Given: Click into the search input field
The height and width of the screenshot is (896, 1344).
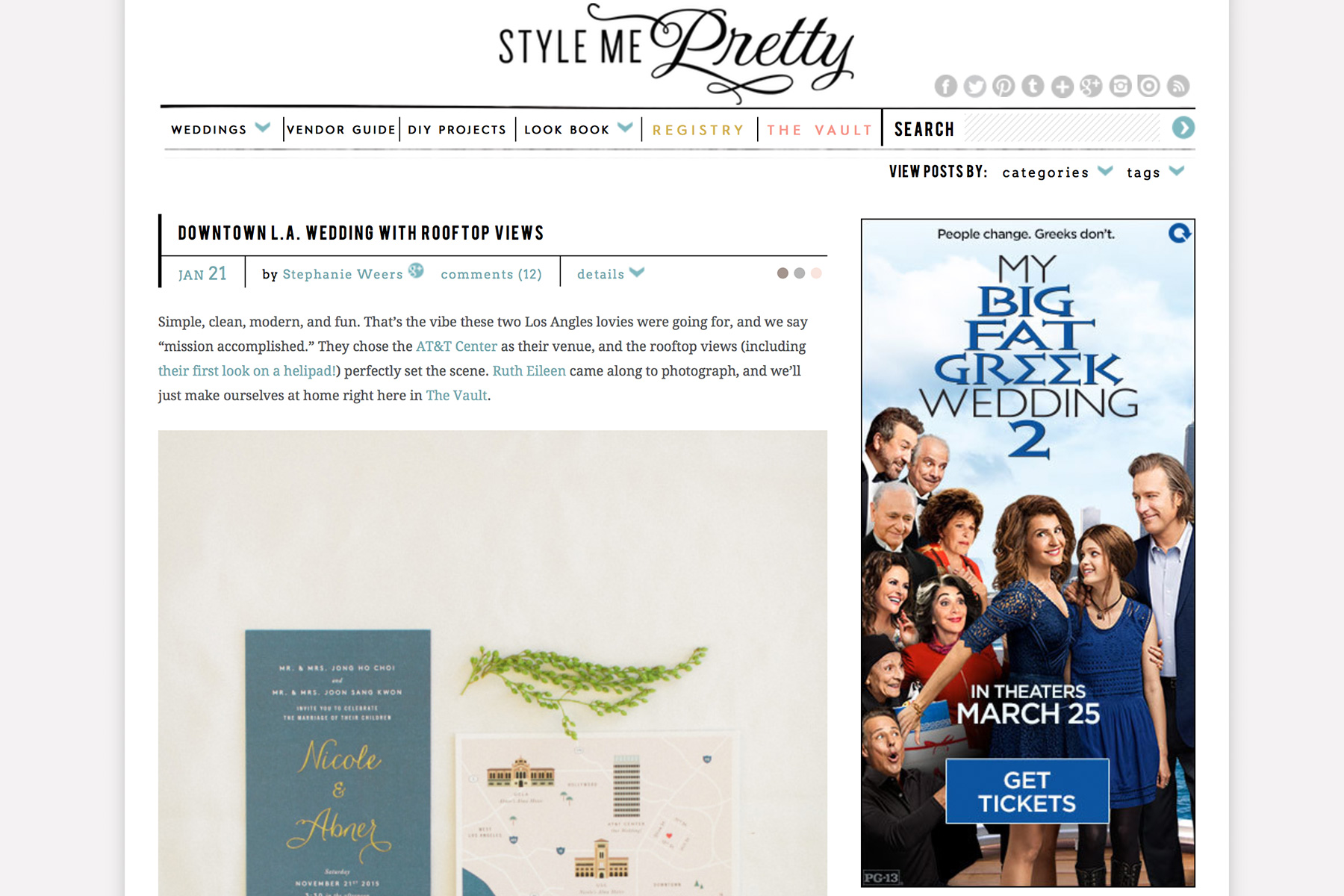Looking at the screenshot, I should pos(1063,128).
